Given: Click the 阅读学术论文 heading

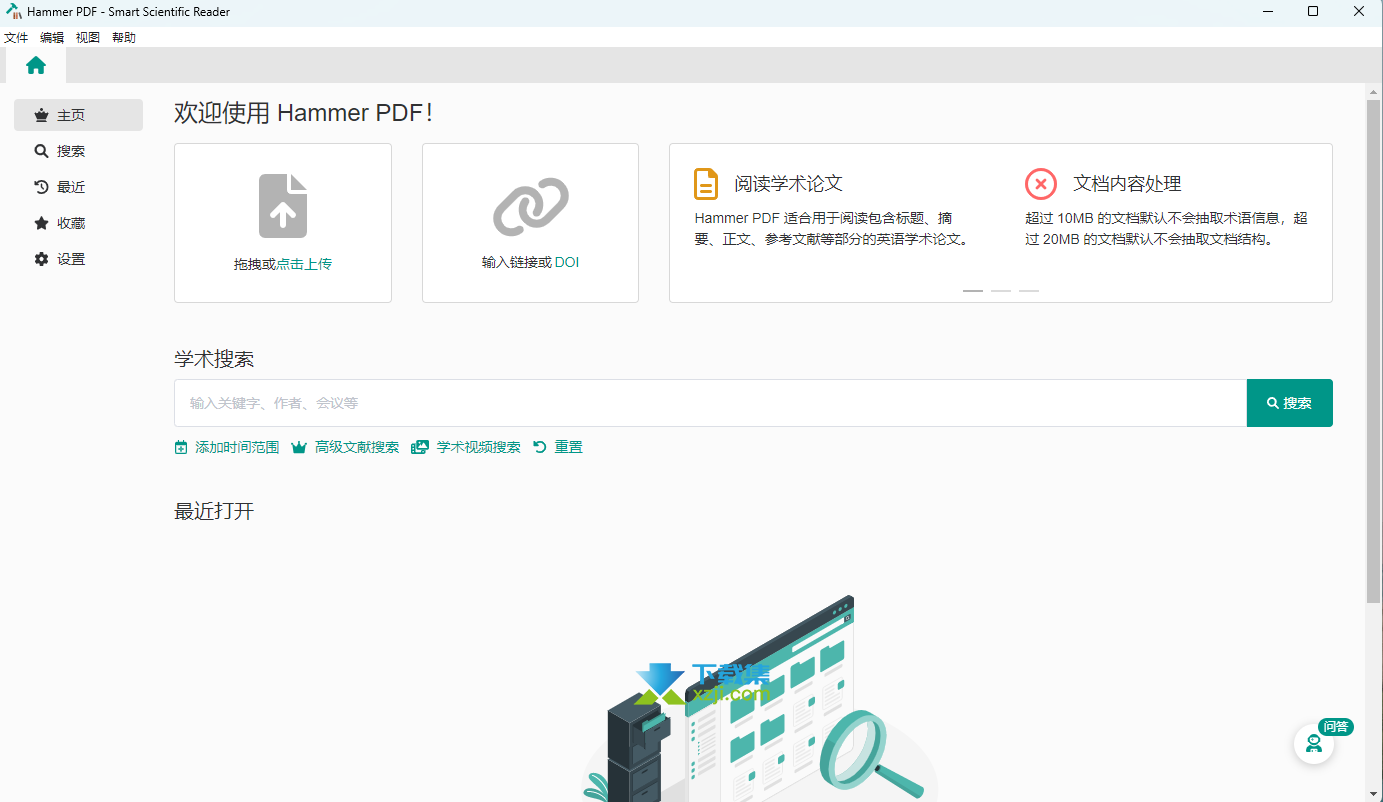Looking at the screenshot, I should [789, 184].
